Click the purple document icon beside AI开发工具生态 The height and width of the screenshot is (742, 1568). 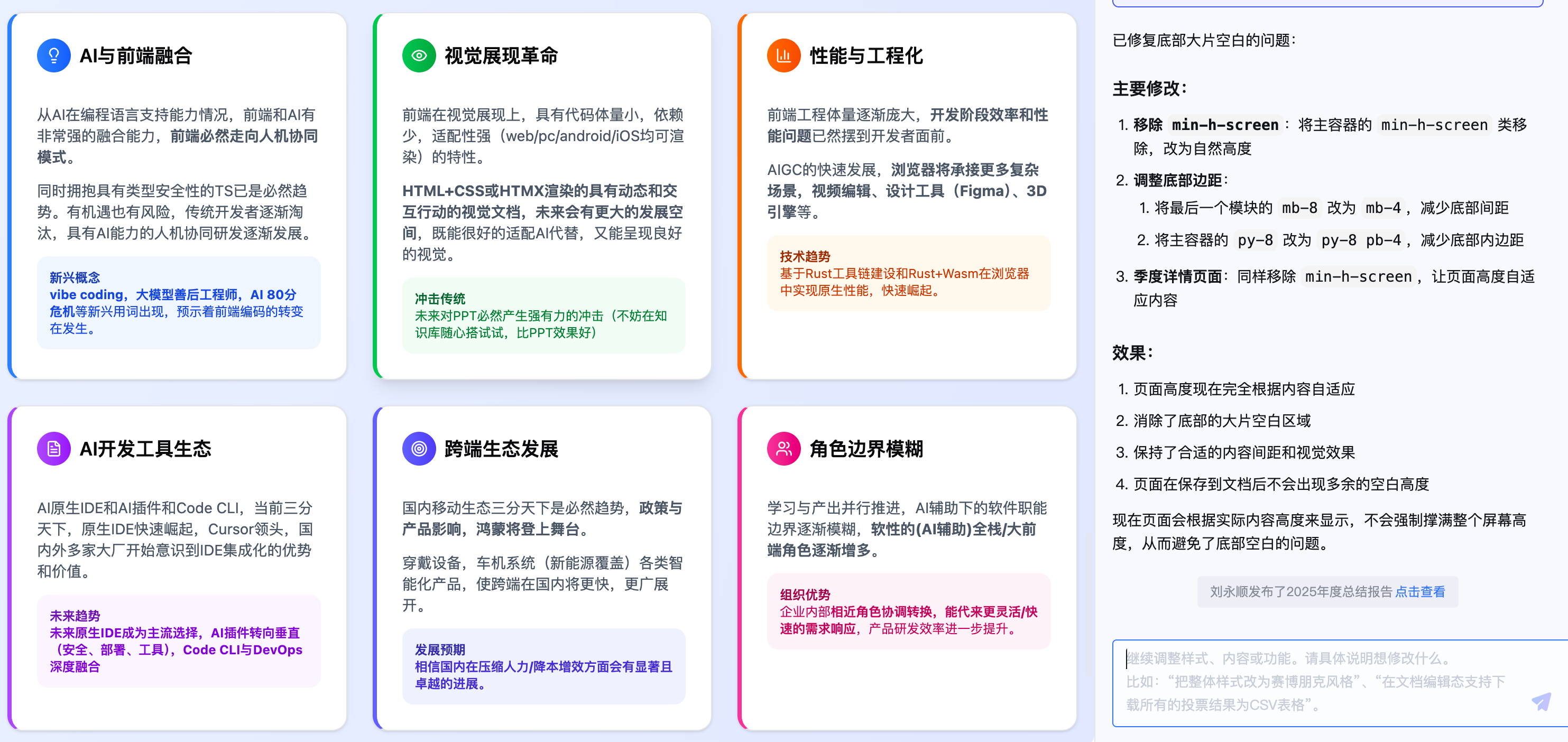pyautogui.click(x=53, y=449)
